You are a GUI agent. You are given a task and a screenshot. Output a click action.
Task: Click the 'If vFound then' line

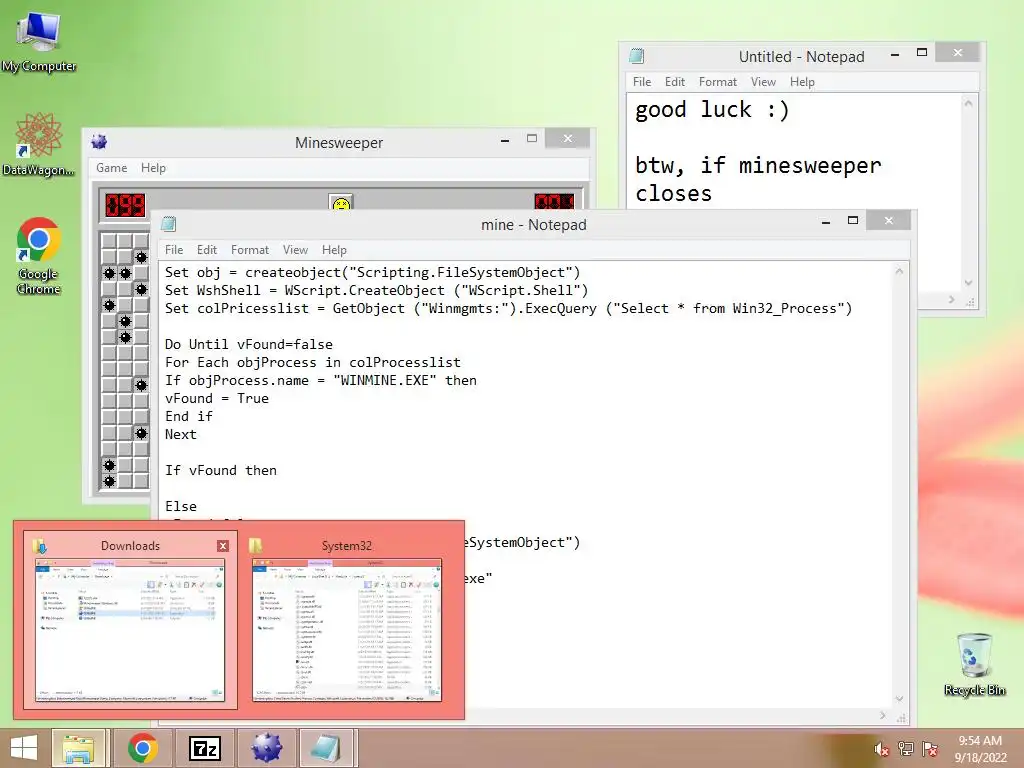pos(221,470)
